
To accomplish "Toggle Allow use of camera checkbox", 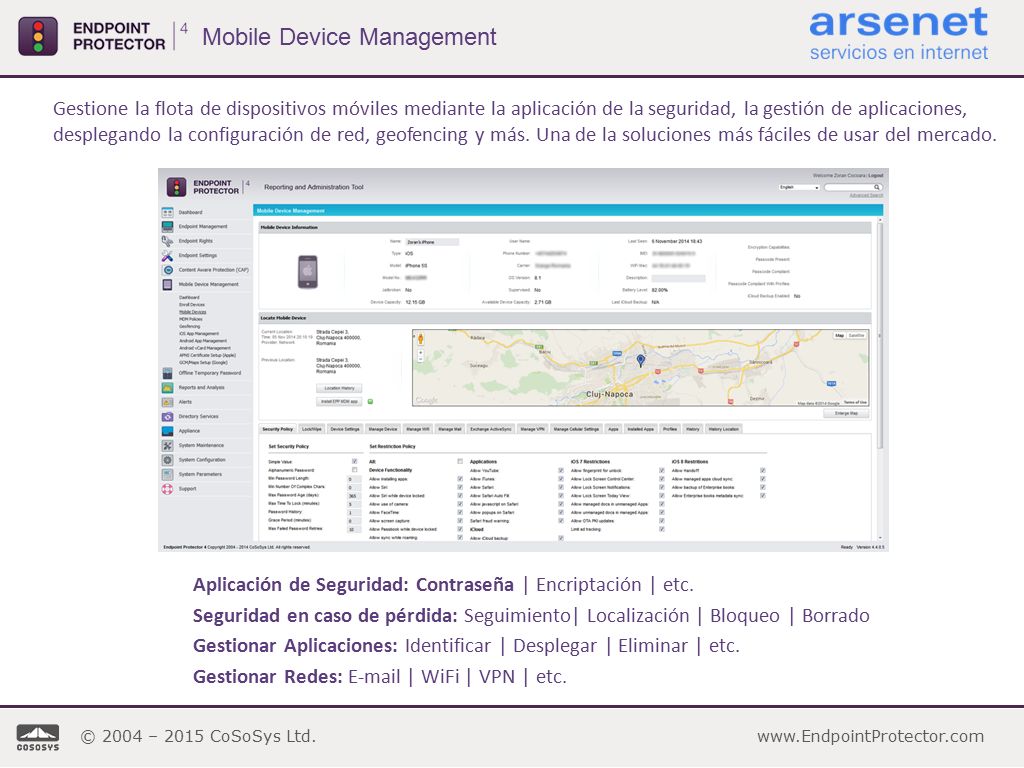I will click(460, 504).
